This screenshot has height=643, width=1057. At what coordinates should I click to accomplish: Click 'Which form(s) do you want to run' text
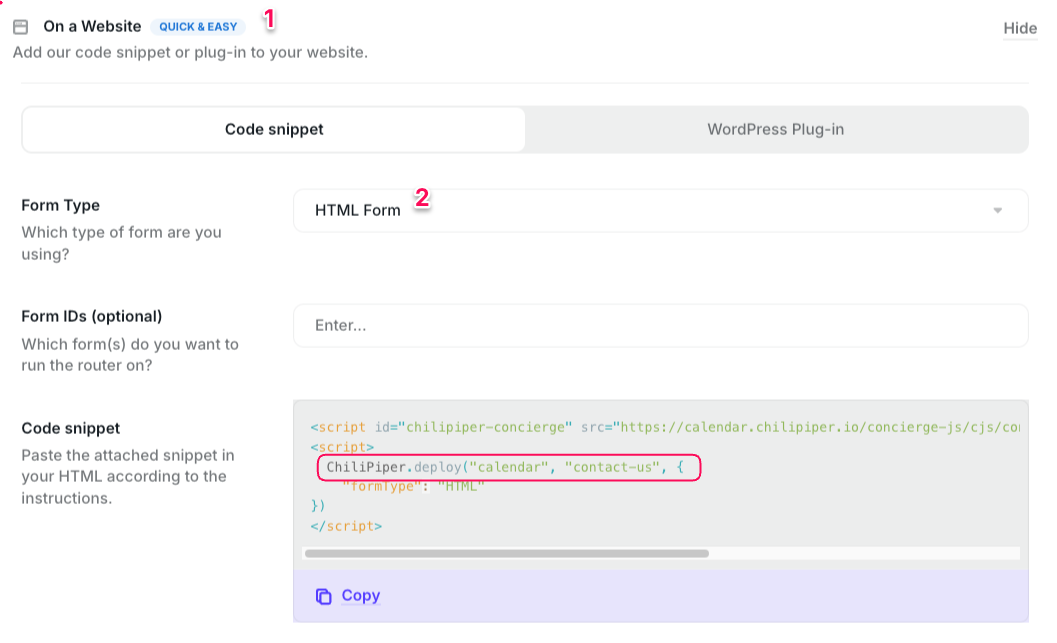pos(130,355)
